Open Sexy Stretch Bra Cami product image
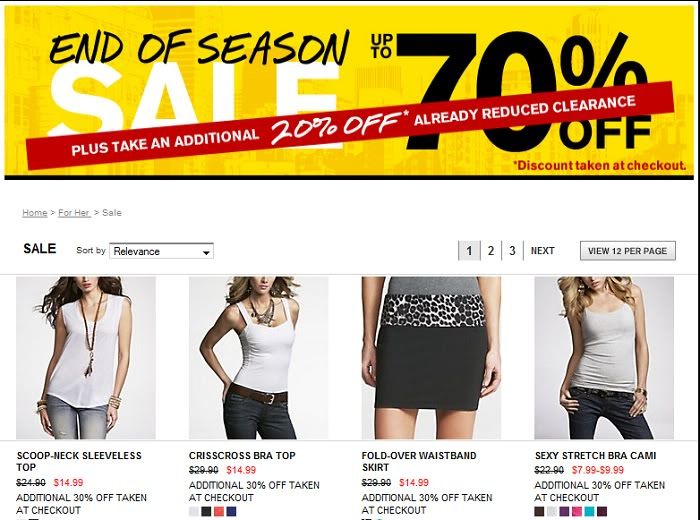Viewport: 700px width, 520px height. (x=604, y=358)
